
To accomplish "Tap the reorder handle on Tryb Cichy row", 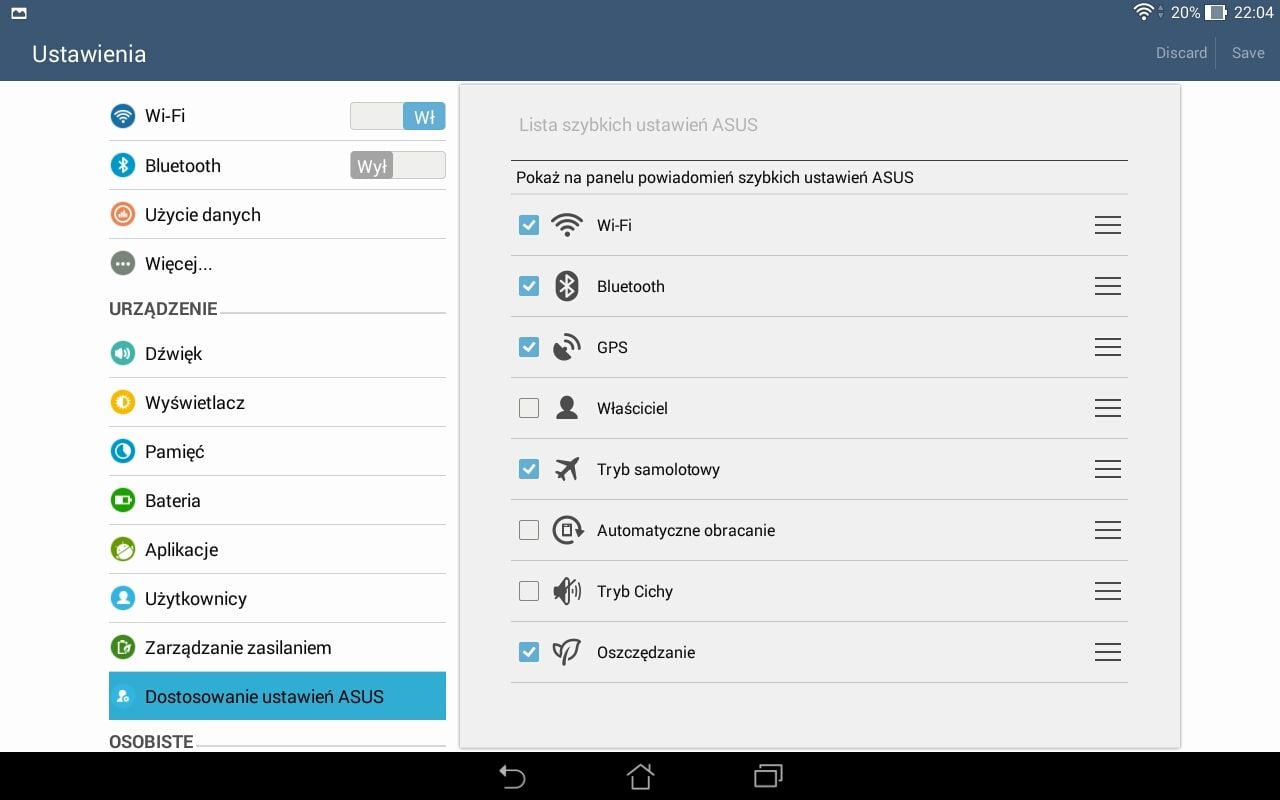I will [x=1107, y=591].
